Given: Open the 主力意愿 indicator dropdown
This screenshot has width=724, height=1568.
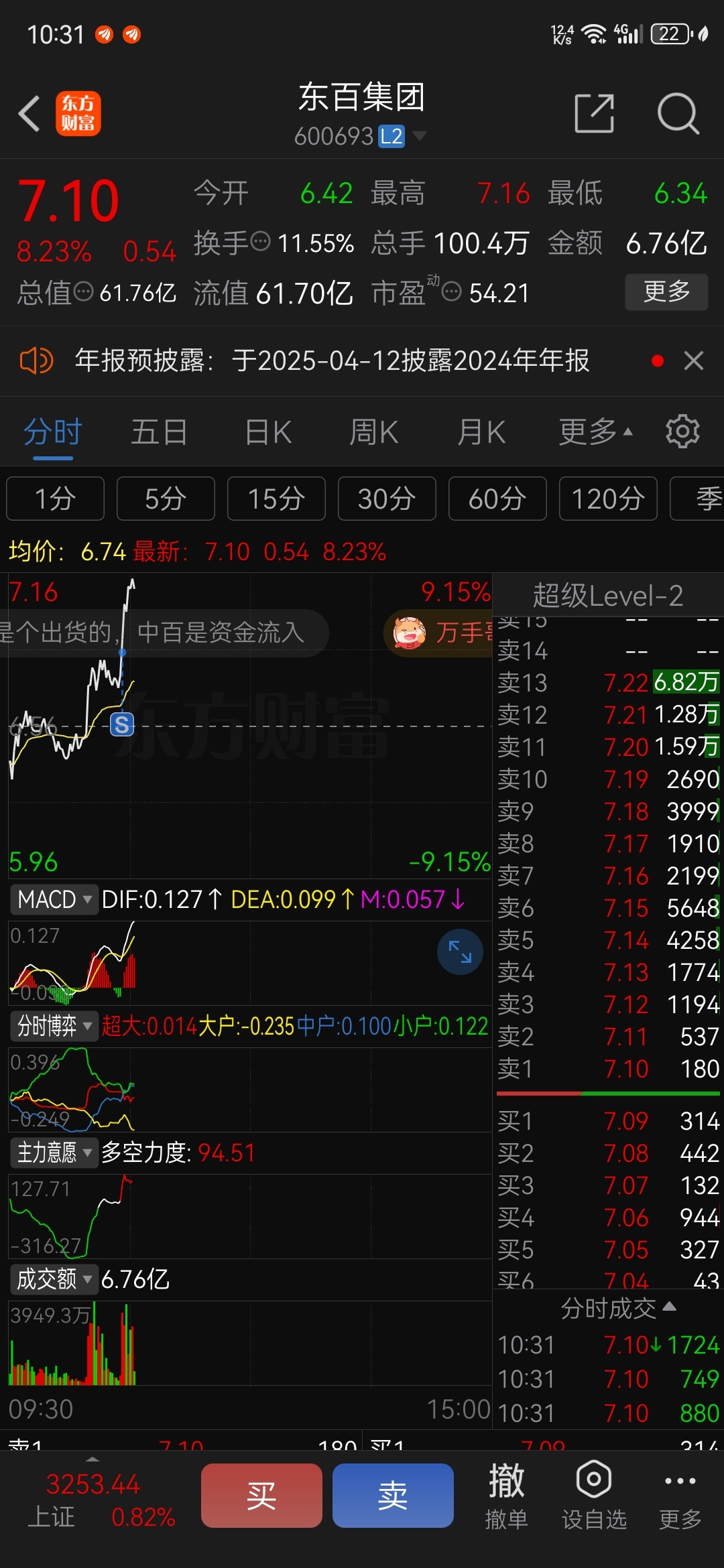Looking at the screenshot, I should pos(54,1153).
